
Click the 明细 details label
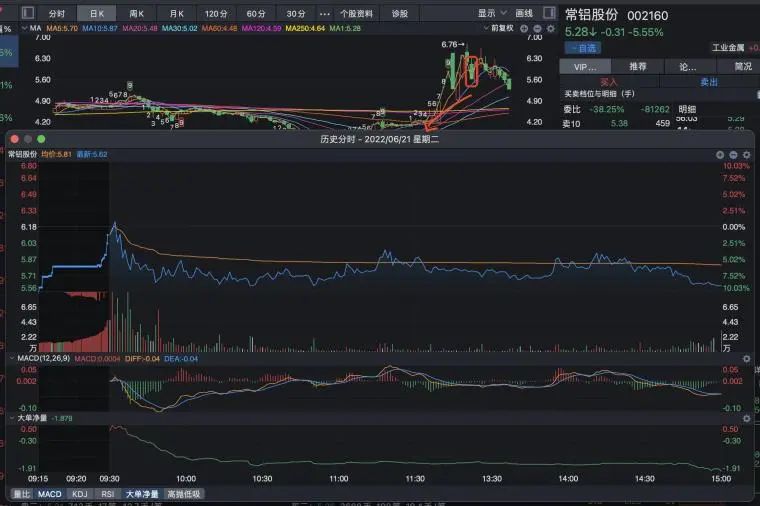687,109
